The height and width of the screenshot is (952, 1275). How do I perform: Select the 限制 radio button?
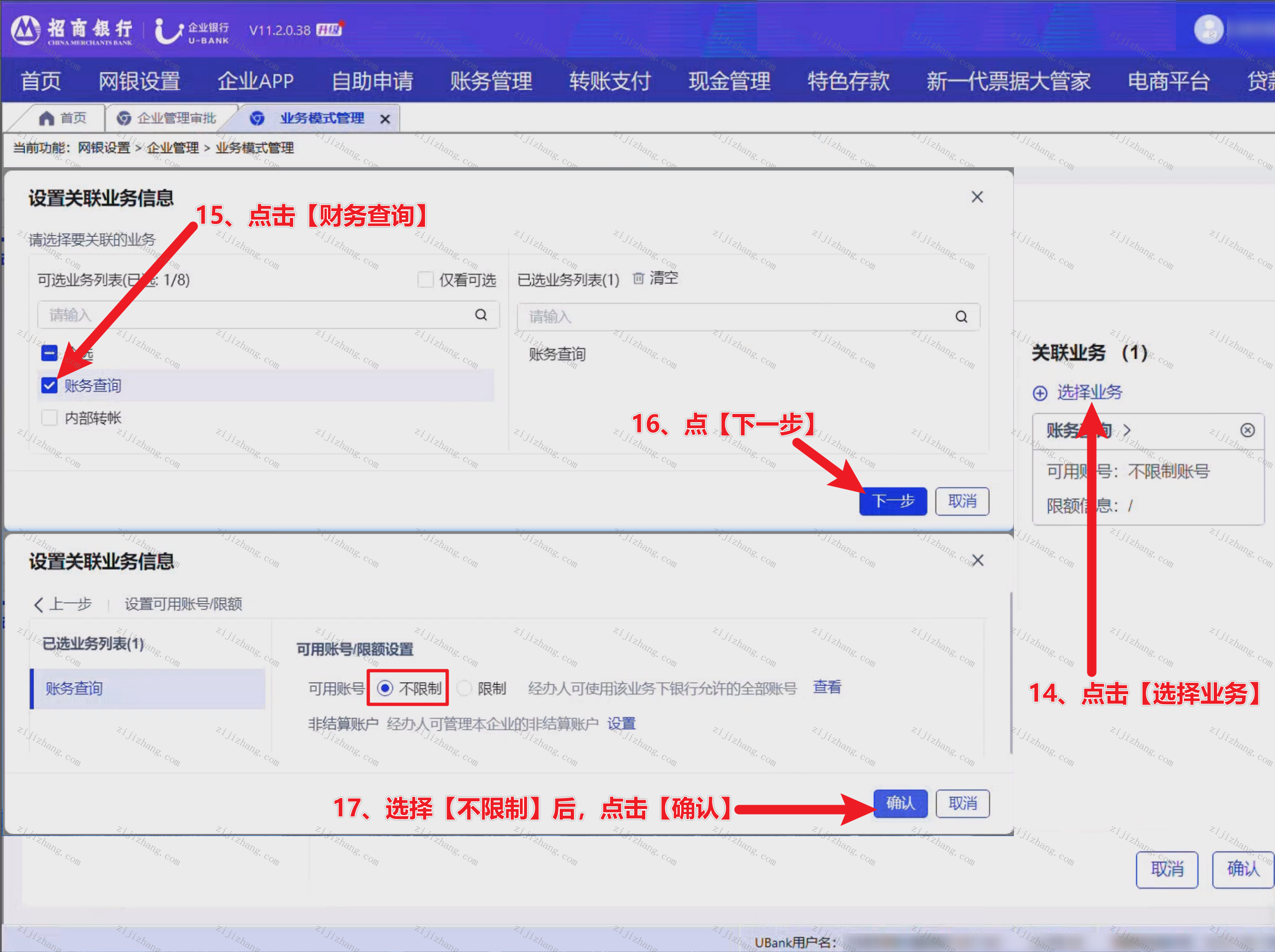[x=464, y=688]
